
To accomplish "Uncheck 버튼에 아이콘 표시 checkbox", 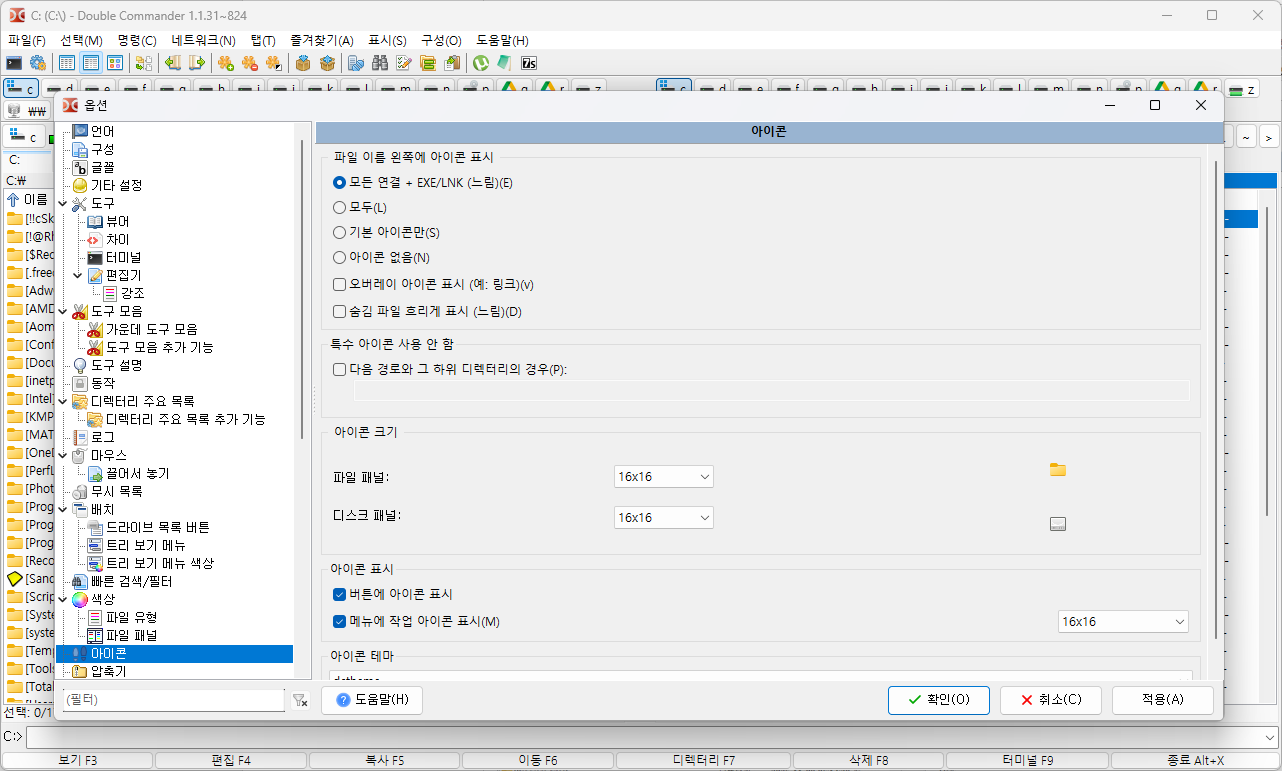I will pyautogui.click(x=339, y=595).
